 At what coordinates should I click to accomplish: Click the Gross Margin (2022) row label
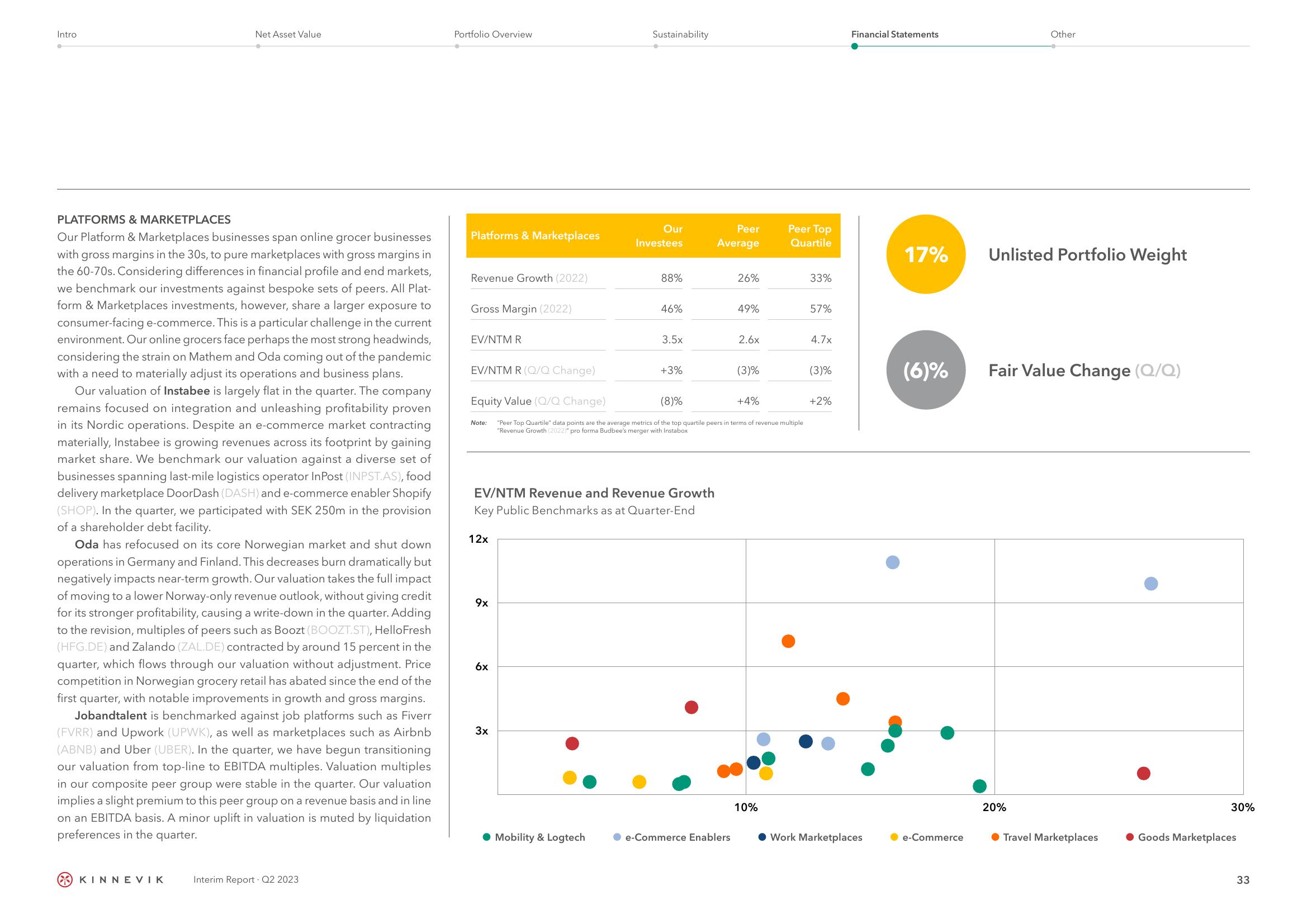click(x=522, y=309)
